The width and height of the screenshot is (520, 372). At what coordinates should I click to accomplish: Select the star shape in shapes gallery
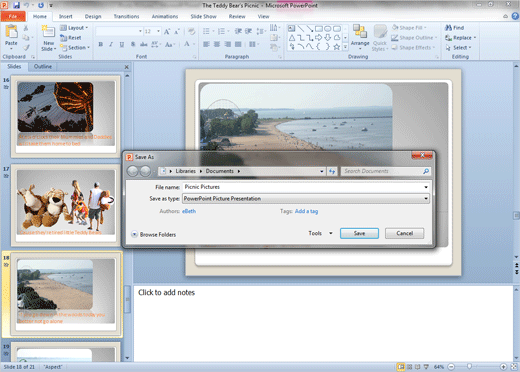337,47
